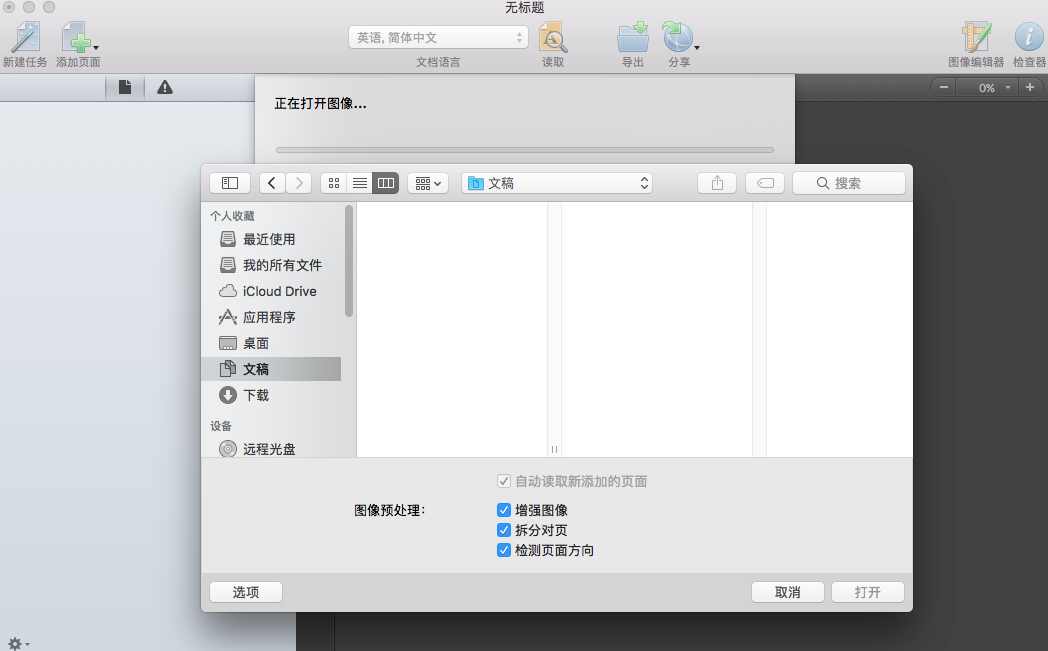The width and height of the screenshot is (1048, 651).
Task: Switch file dialog to icon view
Action: point(334,183)
